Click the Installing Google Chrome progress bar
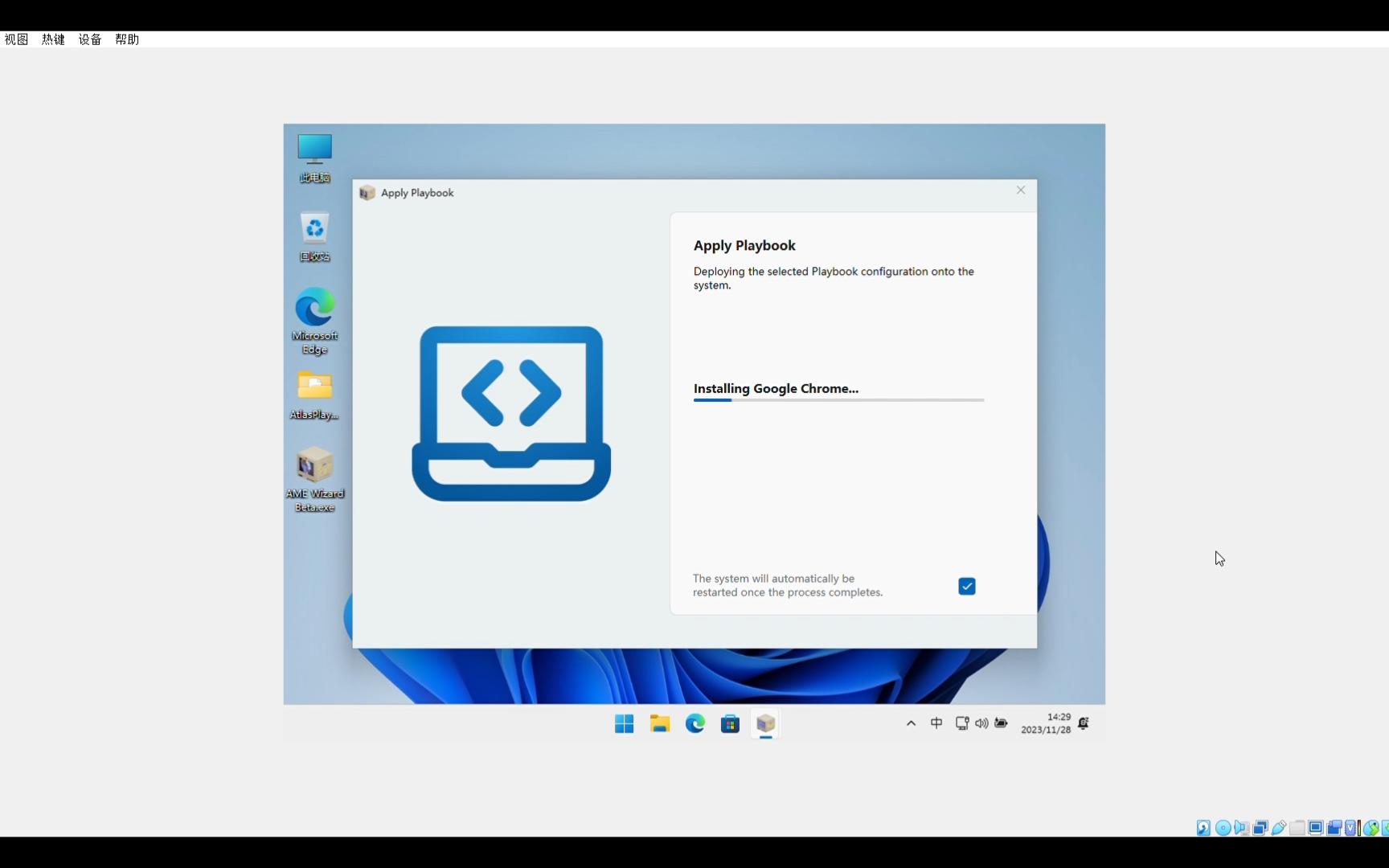Screen dimensions: 1389x868 click(838, 399)
